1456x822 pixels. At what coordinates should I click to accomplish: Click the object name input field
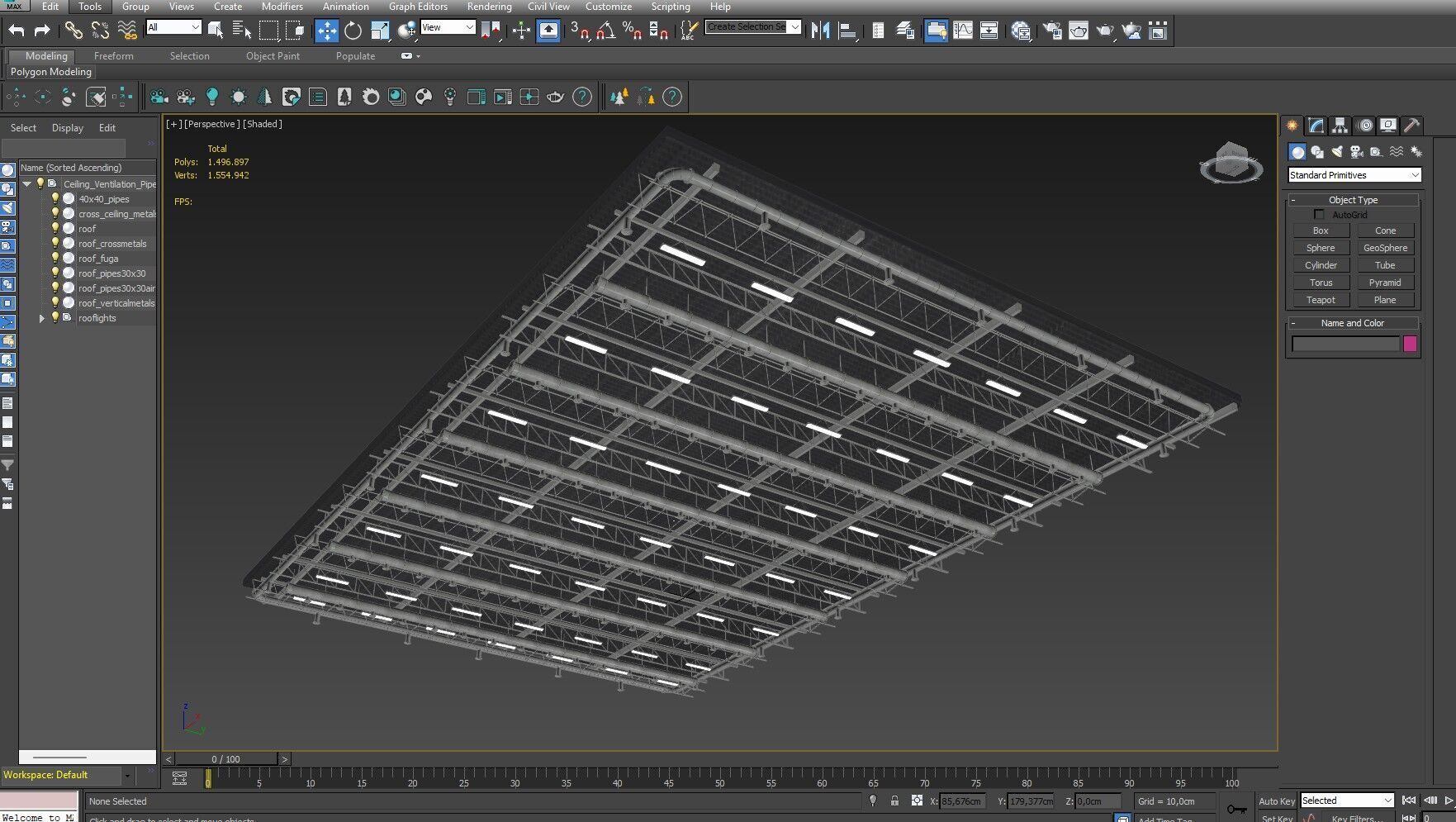[1345, 344]
